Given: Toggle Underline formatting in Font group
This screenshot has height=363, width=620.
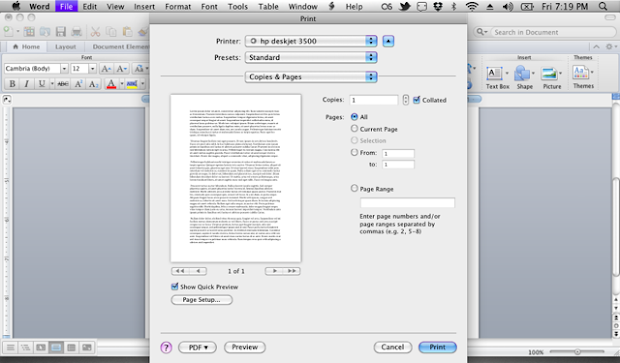Looking at the screenshot, I should 41,83.
